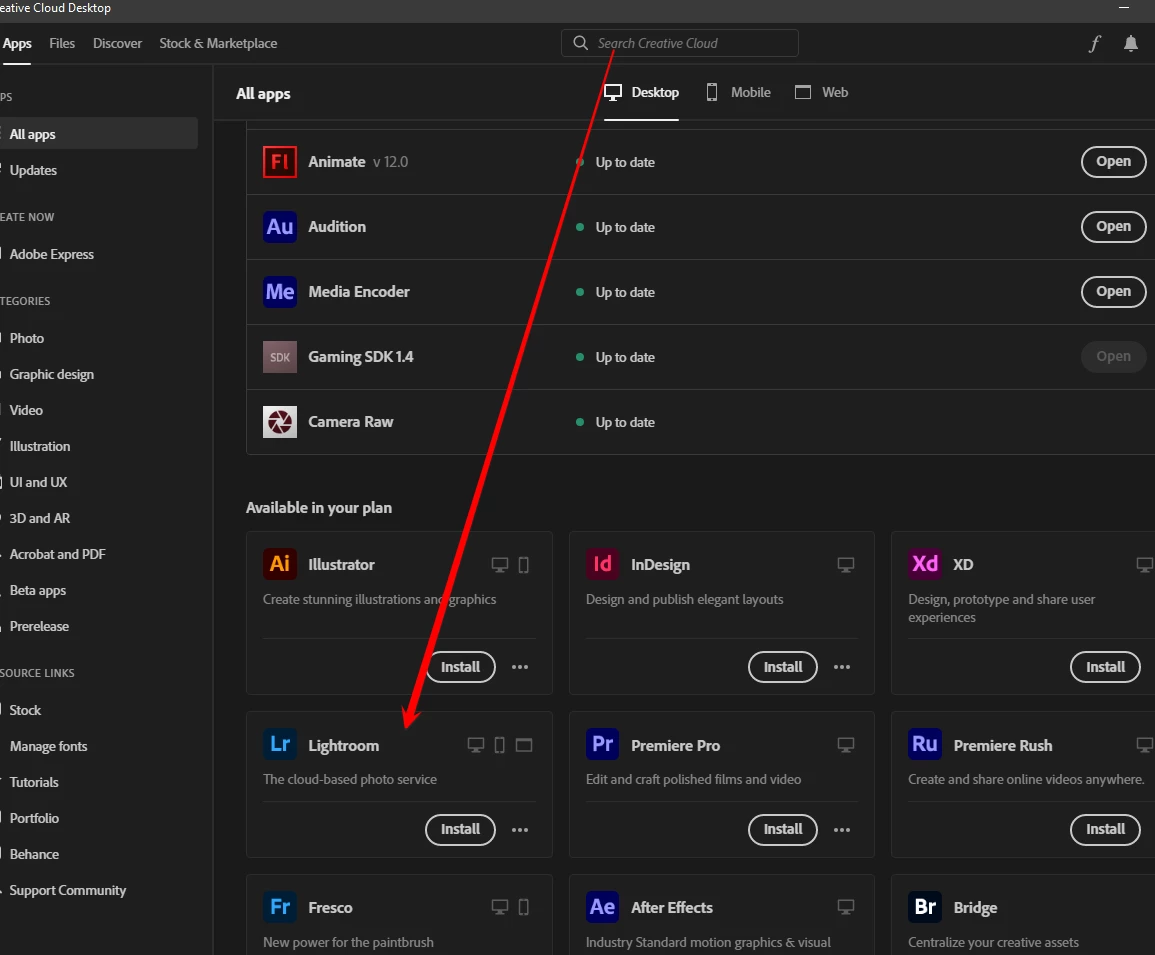1155x955 pixels.
Task: Click the search magnifier icon
Action: tap(580, 43)
